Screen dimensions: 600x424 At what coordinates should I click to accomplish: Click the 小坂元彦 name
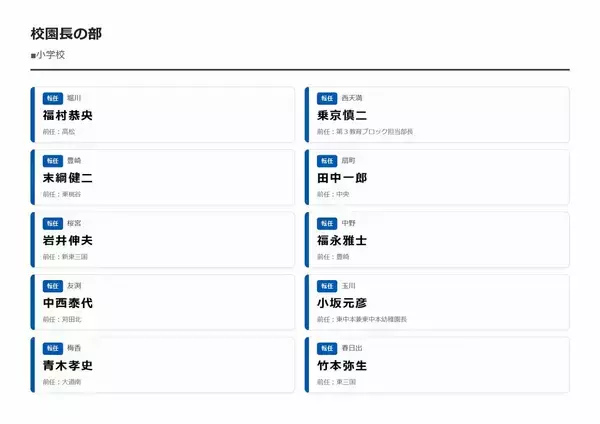tap(342, 303)
